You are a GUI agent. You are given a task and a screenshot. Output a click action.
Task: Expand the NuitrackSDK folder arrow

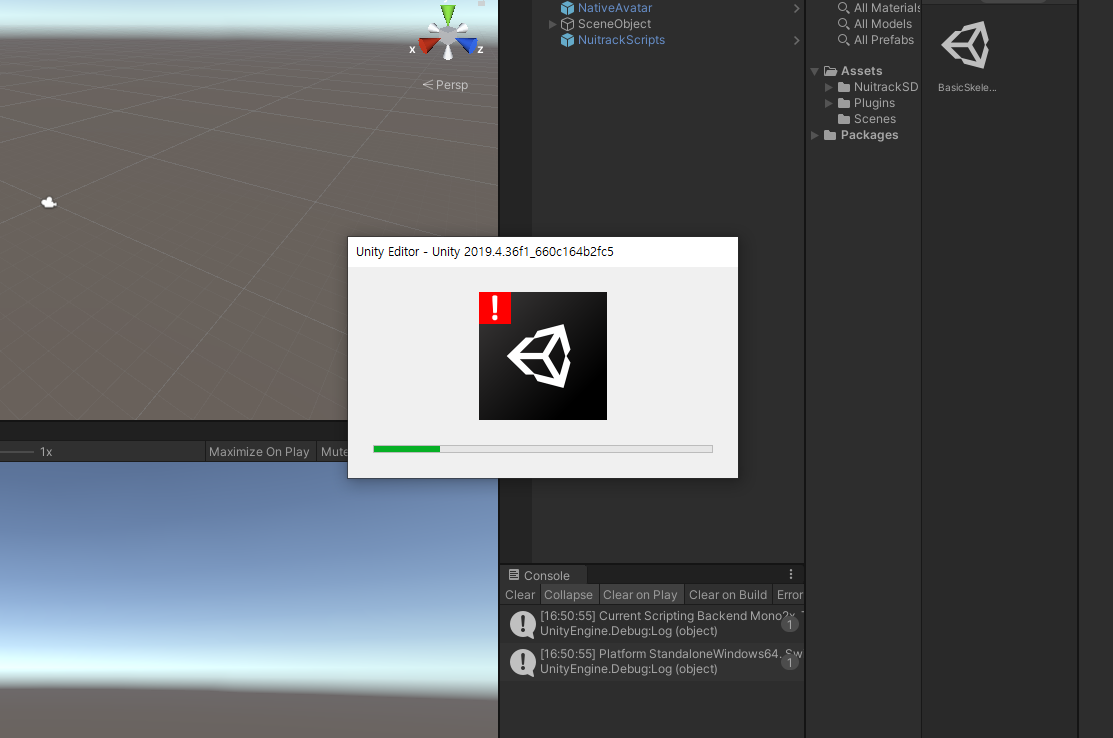click(x=828, y=87)
